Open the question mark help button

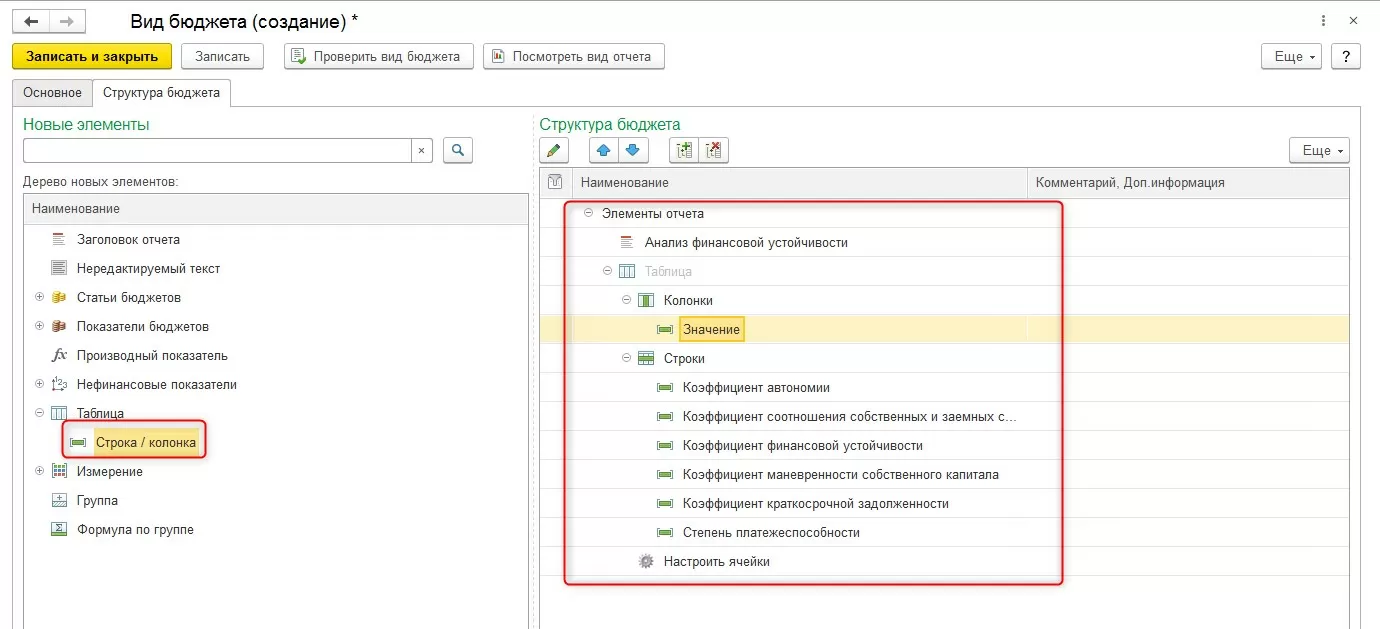[1346, 56]
